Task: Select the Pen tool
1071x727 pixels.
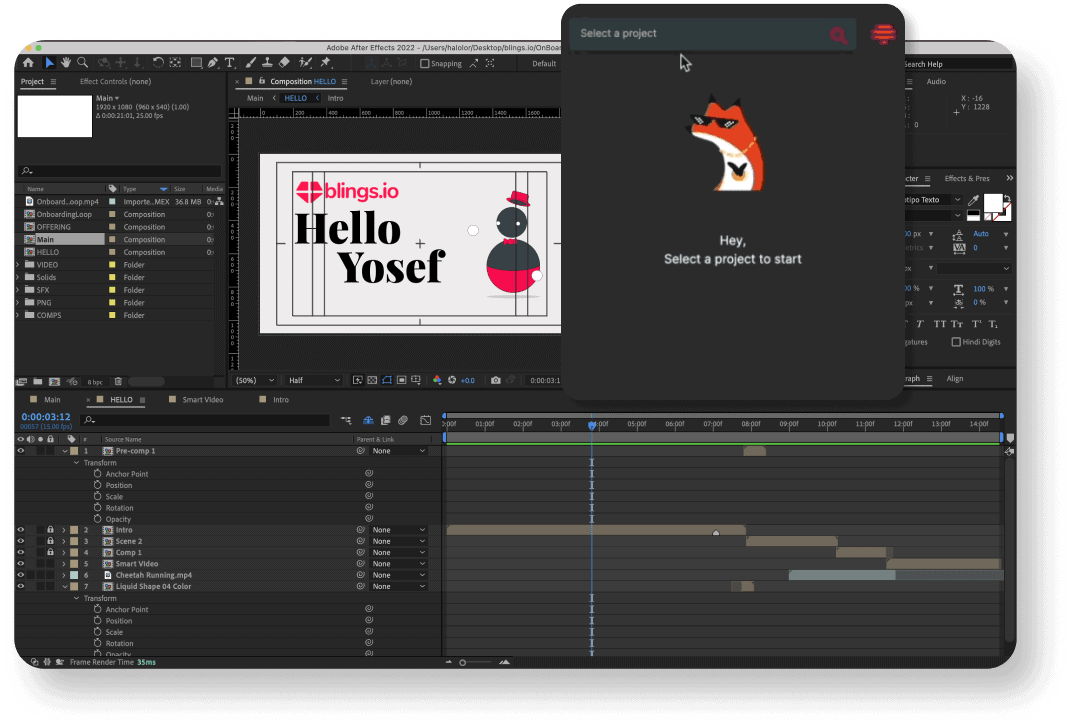Action: pos(213,63)
